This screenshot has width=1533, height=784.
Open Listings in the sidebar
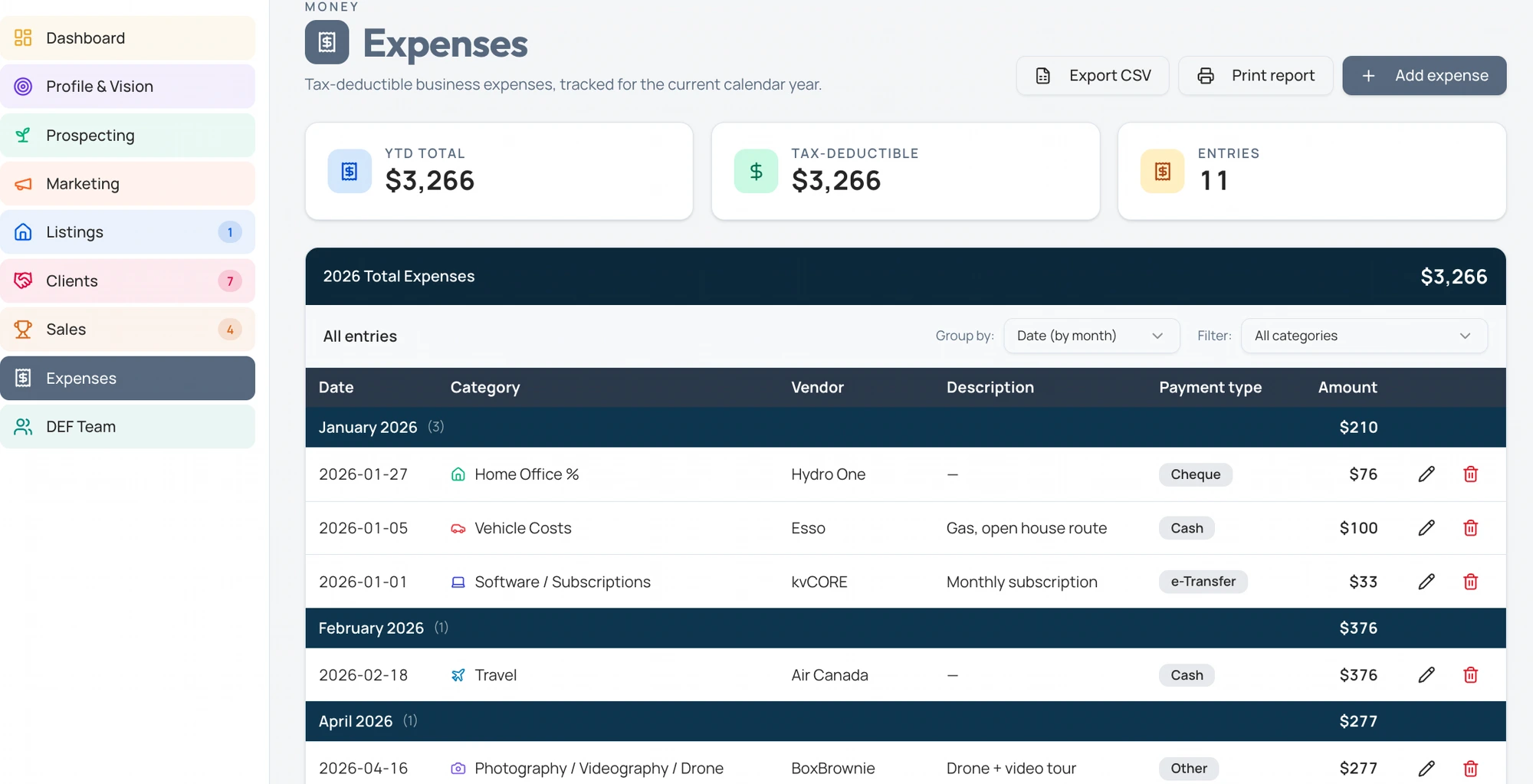[x=127, y=231]
